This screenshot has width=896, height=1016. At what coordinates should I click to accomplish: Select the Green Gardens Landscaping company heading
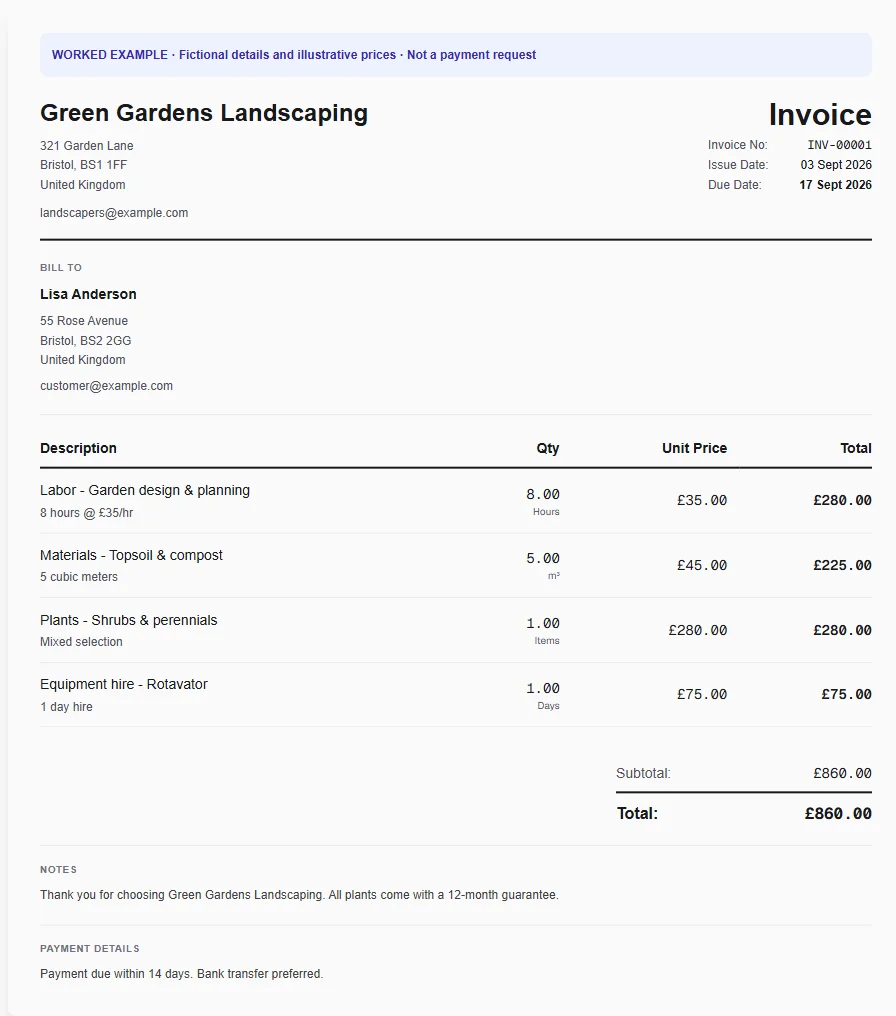(x=204, y=113)
